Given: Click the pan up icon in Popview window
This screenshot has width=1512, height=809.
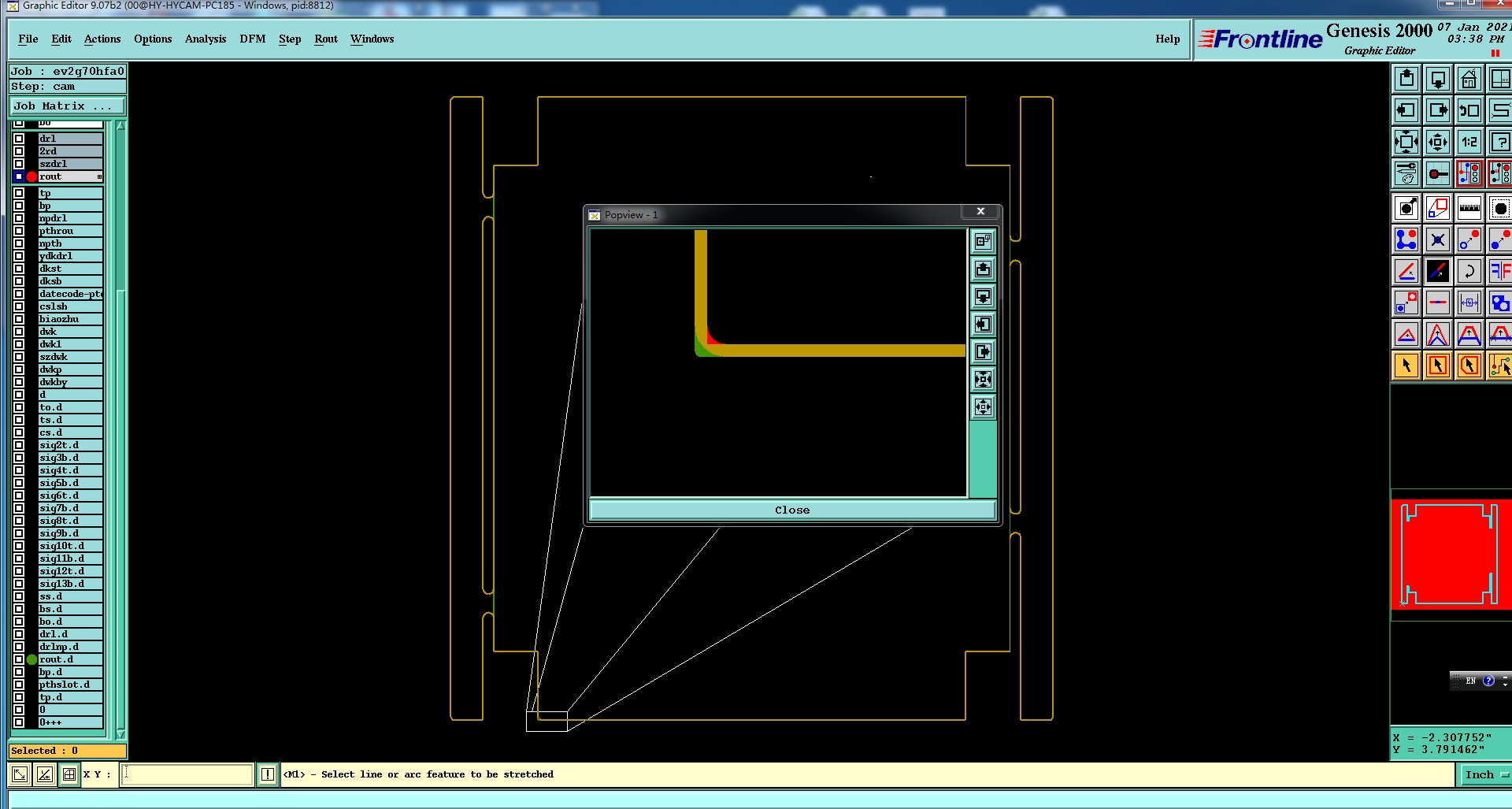Looking at the screenshot, I should [x=983, y=269].
